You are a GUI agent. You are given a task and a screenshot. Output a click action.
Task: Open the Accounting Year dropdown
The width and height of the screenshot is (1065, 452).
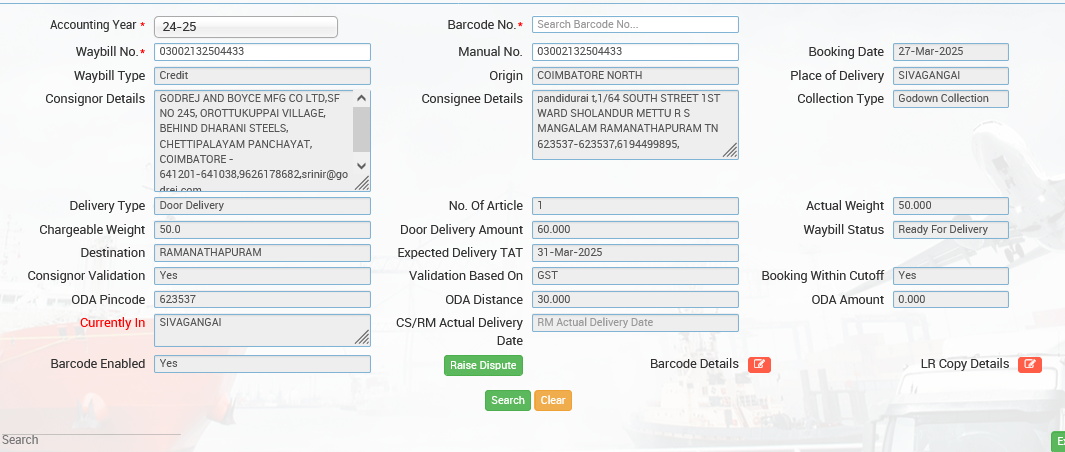point(246,27)
